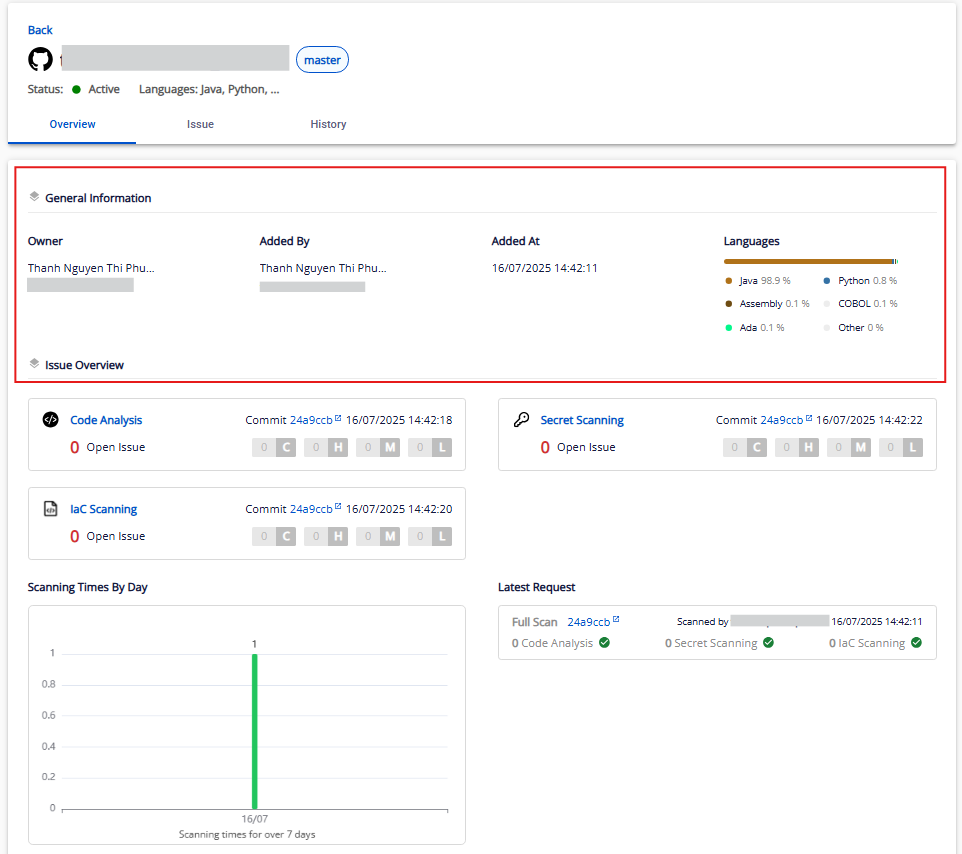
Task: Click Medium badge in IaC Scanning card
Action: click(379, 536)
